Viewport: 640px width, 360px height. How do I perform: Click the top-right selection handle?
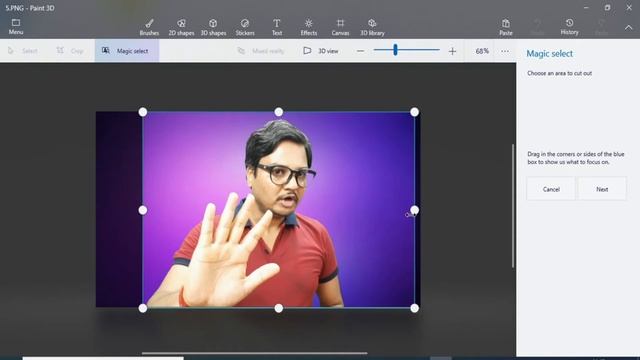414,112
